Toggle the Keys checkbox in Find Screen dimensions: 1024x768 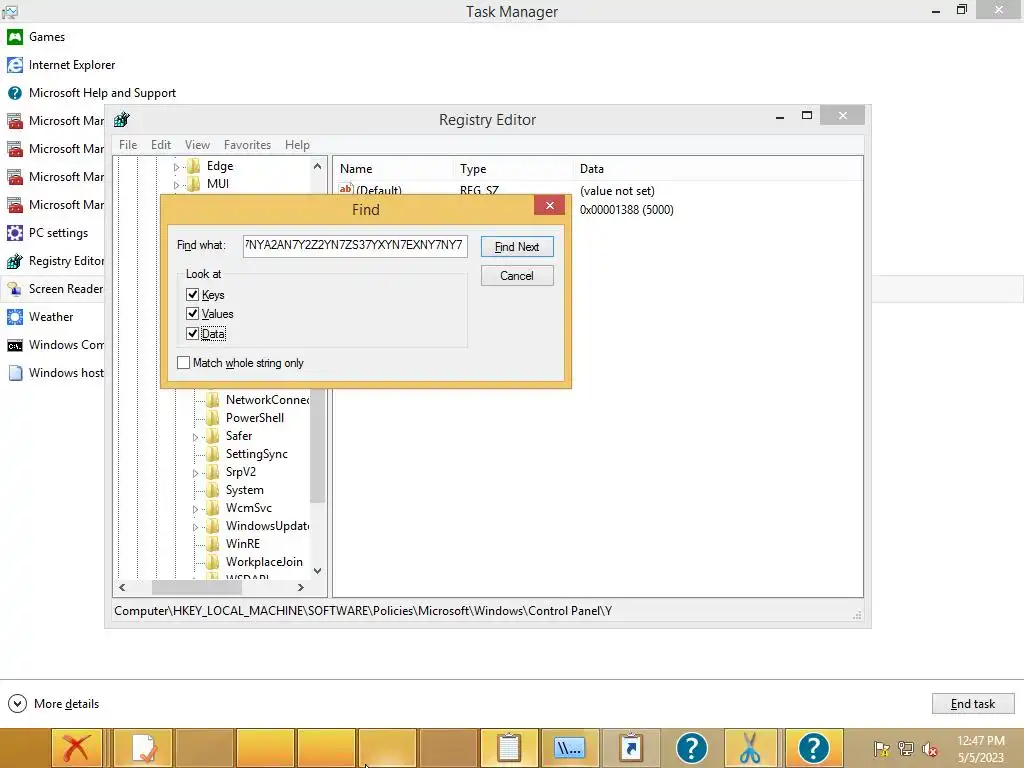click(192, 295)
